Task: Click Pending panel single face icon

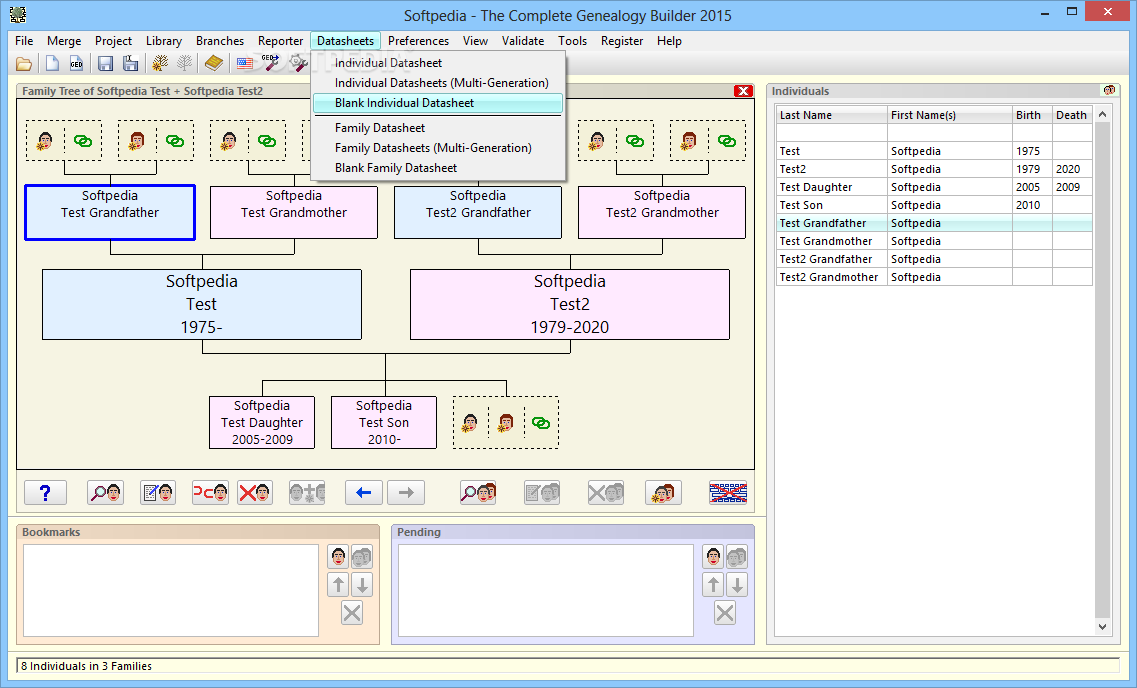Action: [x=714, y=557]
